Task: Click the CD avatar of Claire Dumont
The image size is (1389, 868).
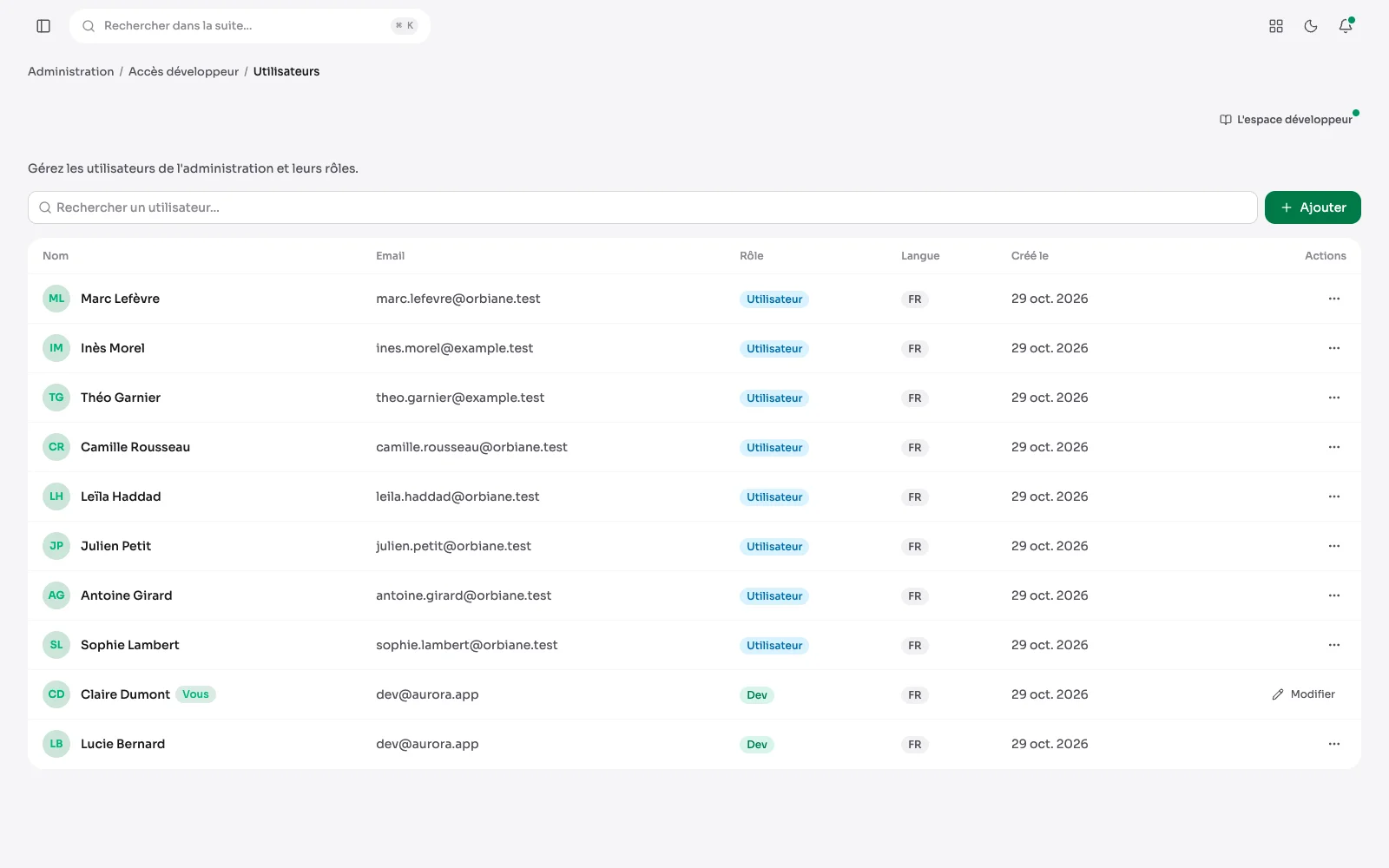Action: click(56, 694)
